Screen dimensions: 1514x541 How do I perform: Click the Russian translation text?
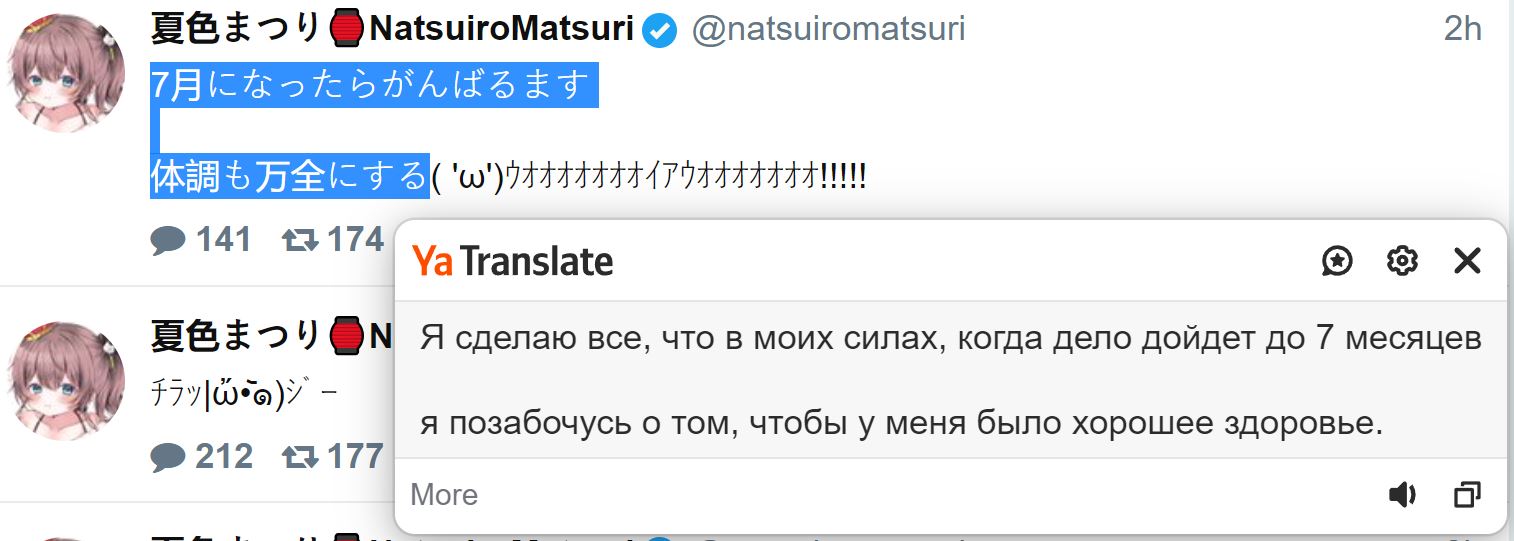950,381
